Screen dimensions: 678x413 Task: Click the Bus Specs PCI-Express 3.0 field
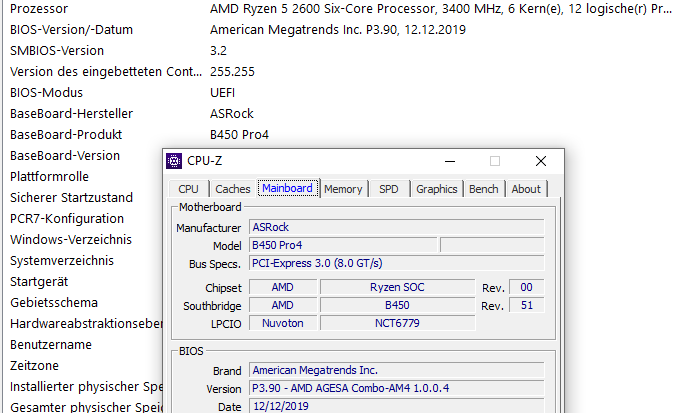pyautogui.click(x=397, y=263)
